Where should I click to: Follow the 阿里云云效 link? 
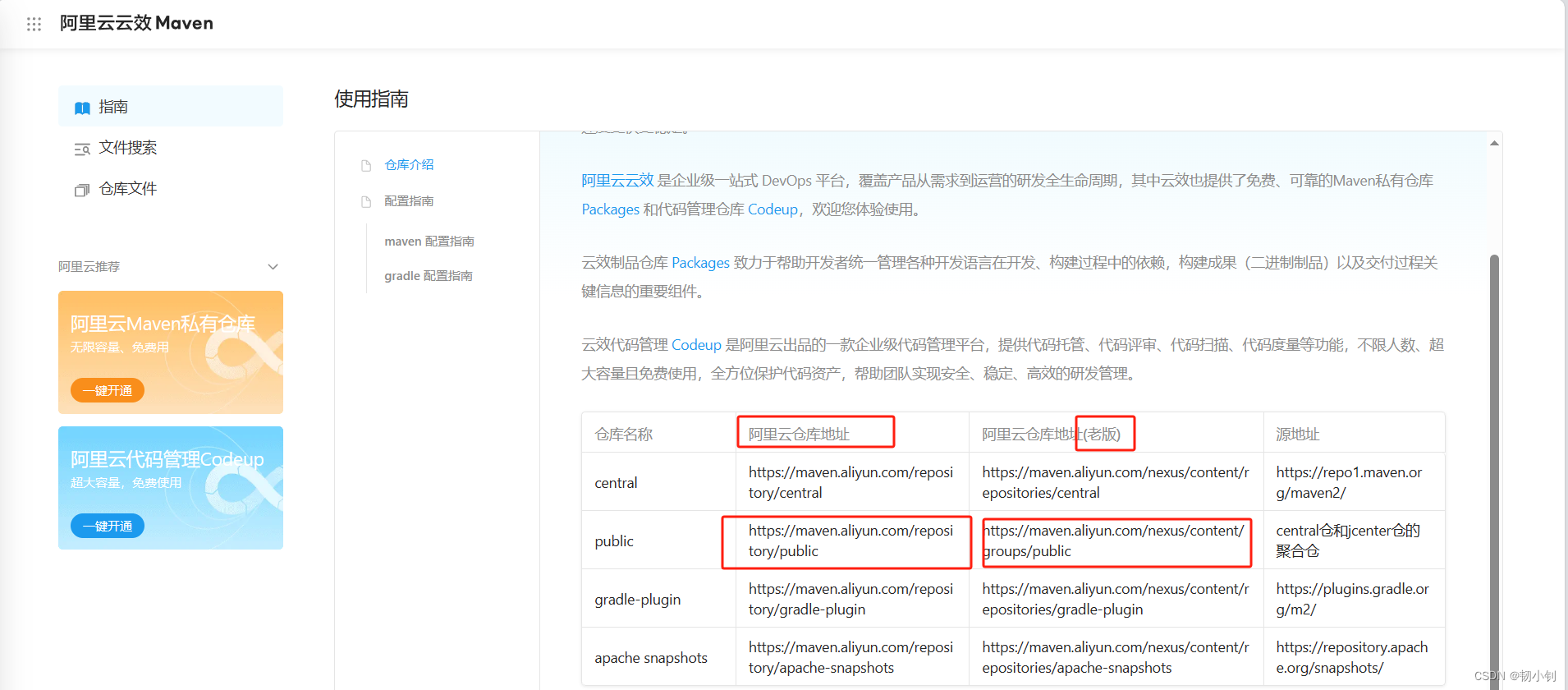(617, 181)
